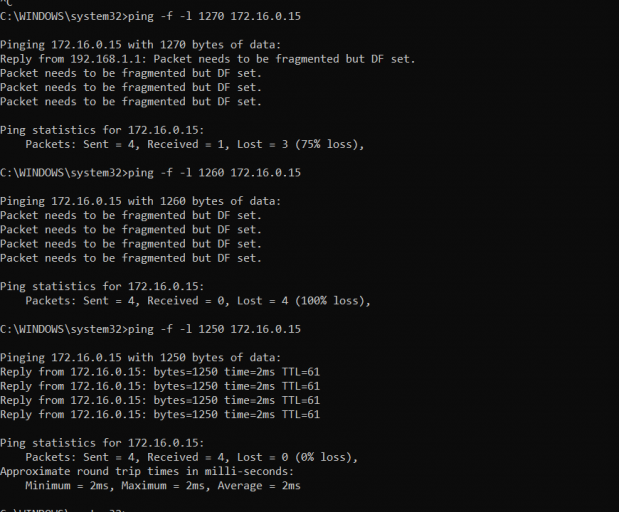Click the "Pinging with 1250 bytes" line
619x512 pixels.
140,357
